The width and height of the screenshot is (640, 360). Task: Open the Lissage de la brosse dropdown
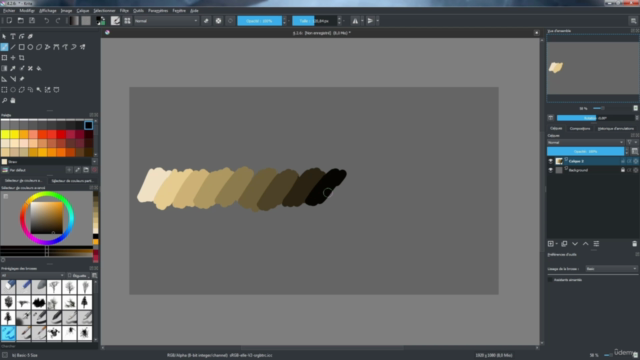coord(611,269)
